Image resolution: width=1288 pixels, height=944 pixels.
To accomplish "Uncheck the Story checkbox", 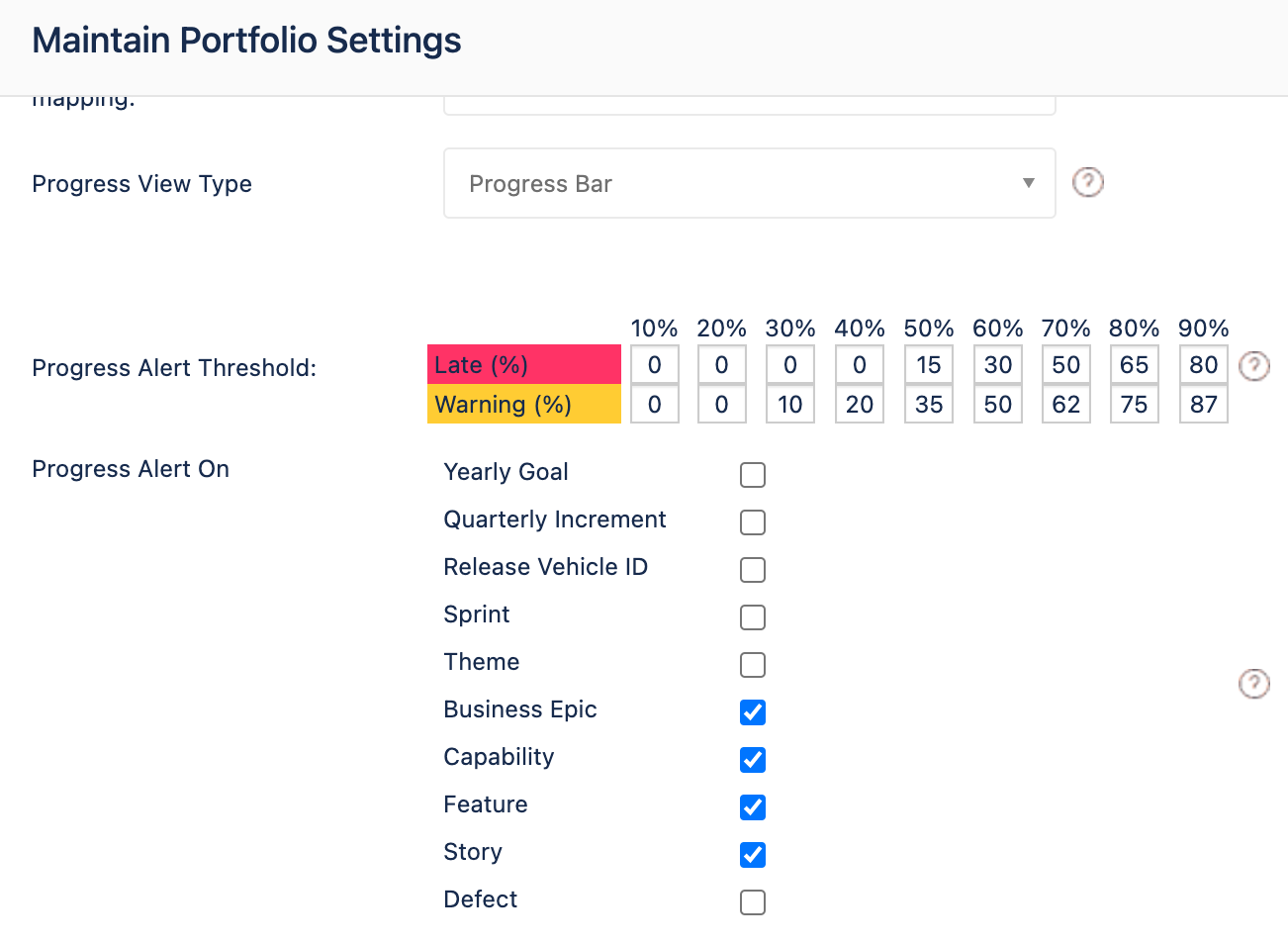I will [753, 855].
